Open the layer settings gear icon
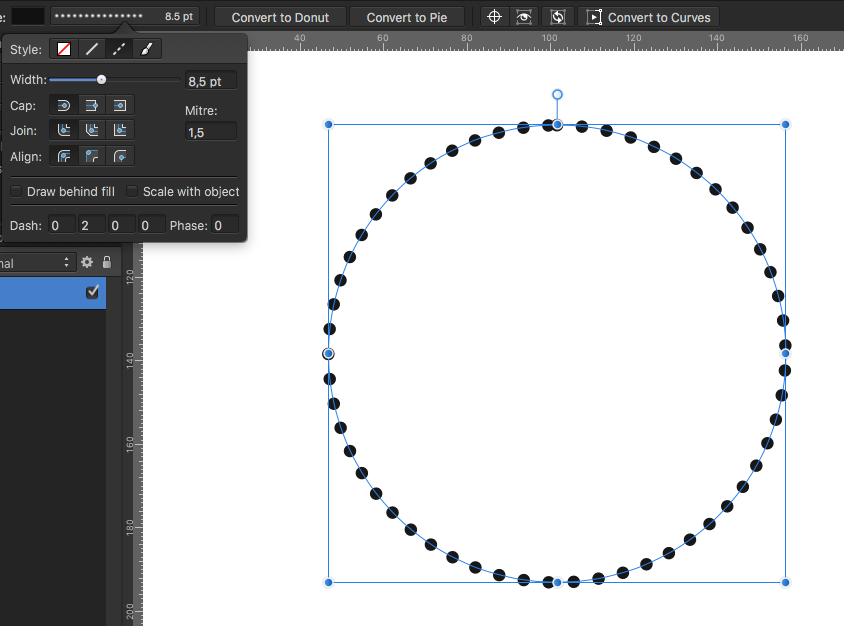This screenshot has width=844, height=626. pos(87,262)
